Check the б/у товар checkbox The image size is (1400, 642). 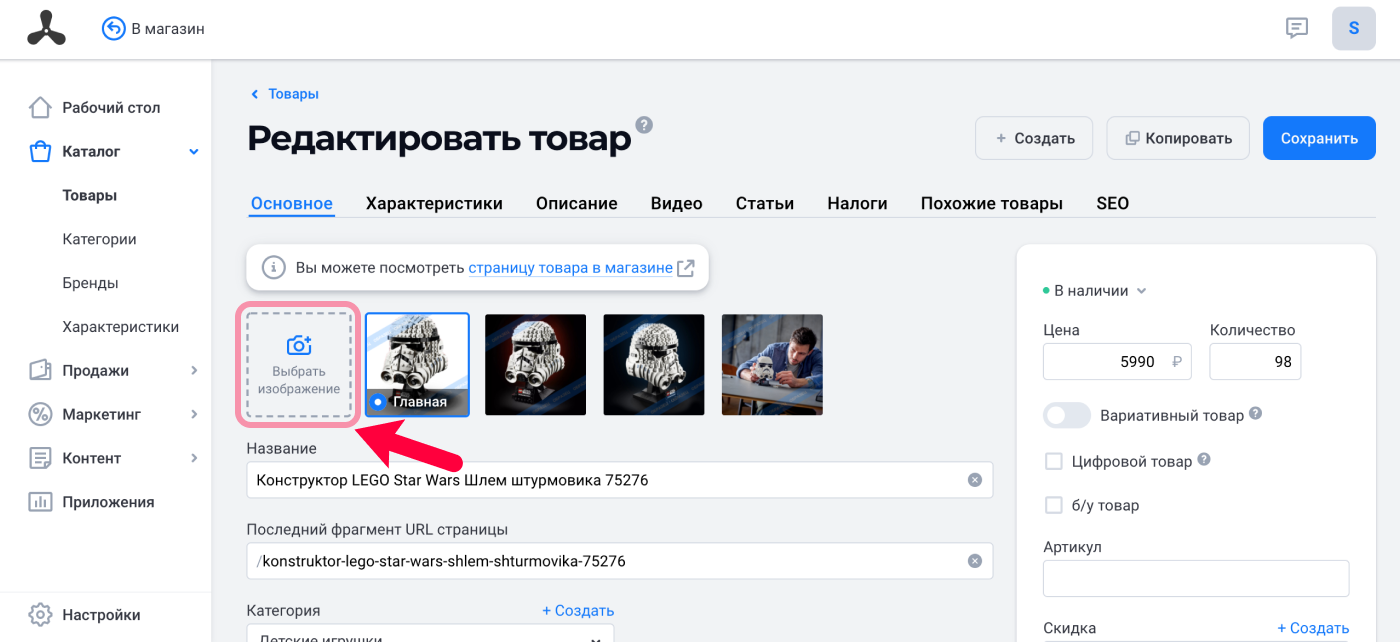pos(1053,505)
